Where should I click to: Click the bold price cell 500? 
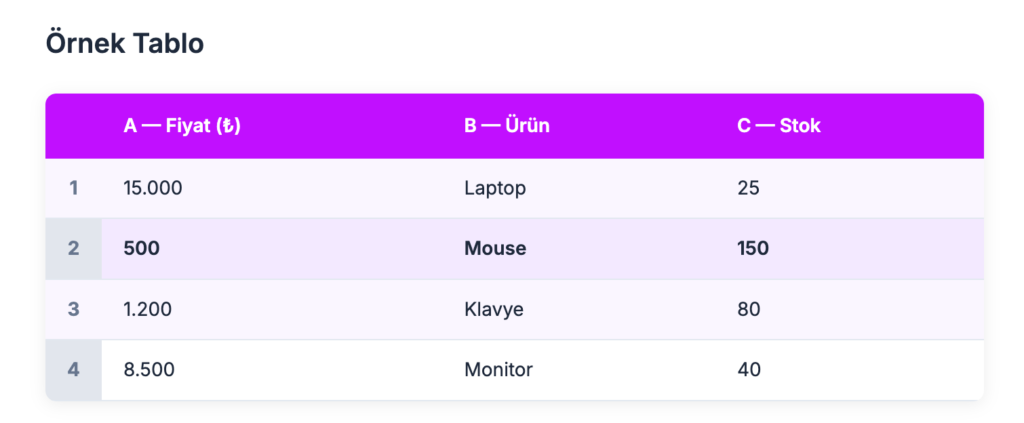coord(141,248)
